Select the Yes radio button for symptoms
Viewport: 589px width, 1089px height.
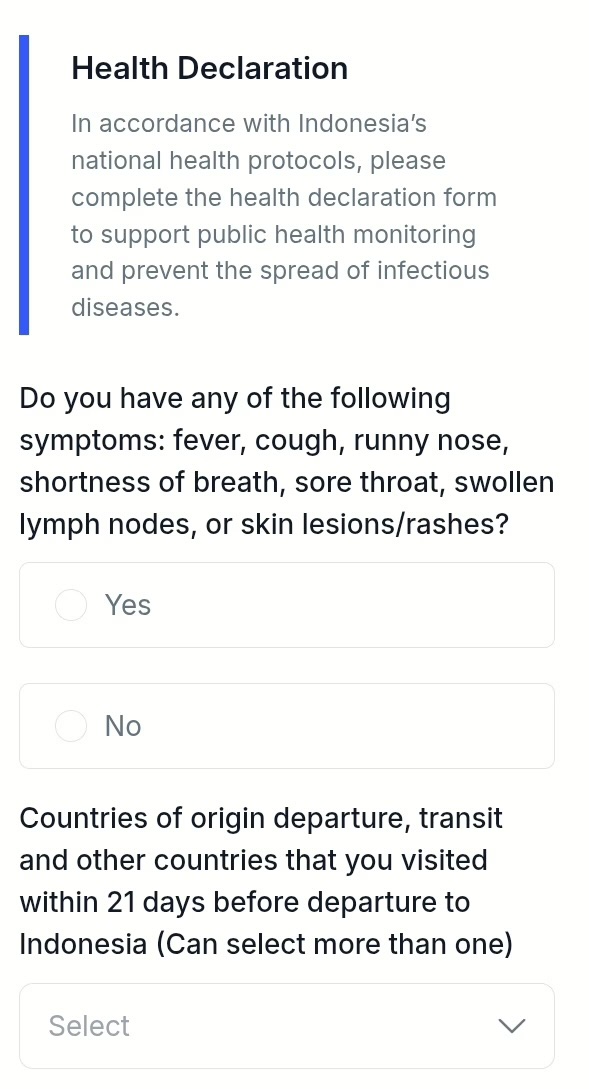click(x=71, y=605)
